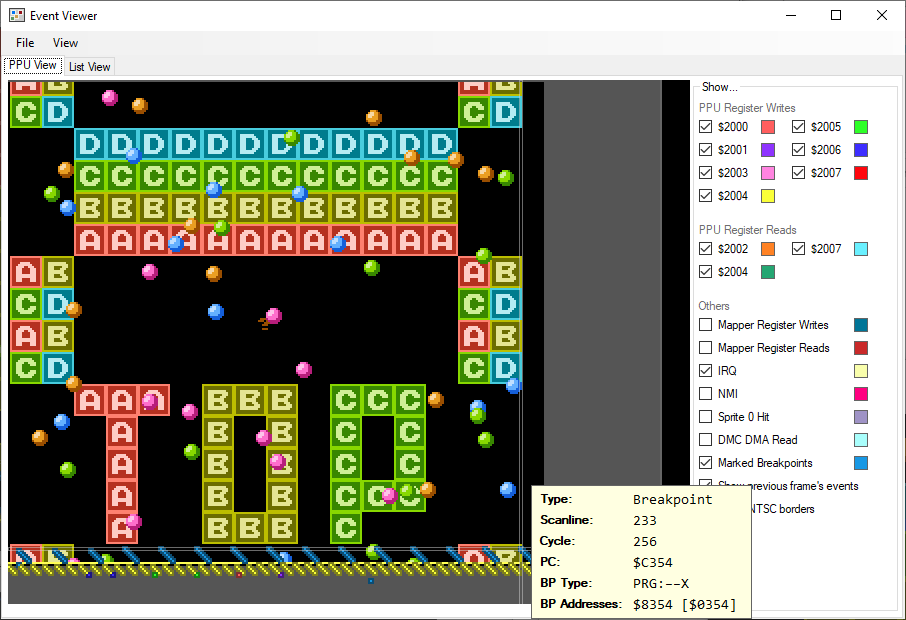Open the View menu
Viewport: 906px width, 620px height.
tap(65, 43)
